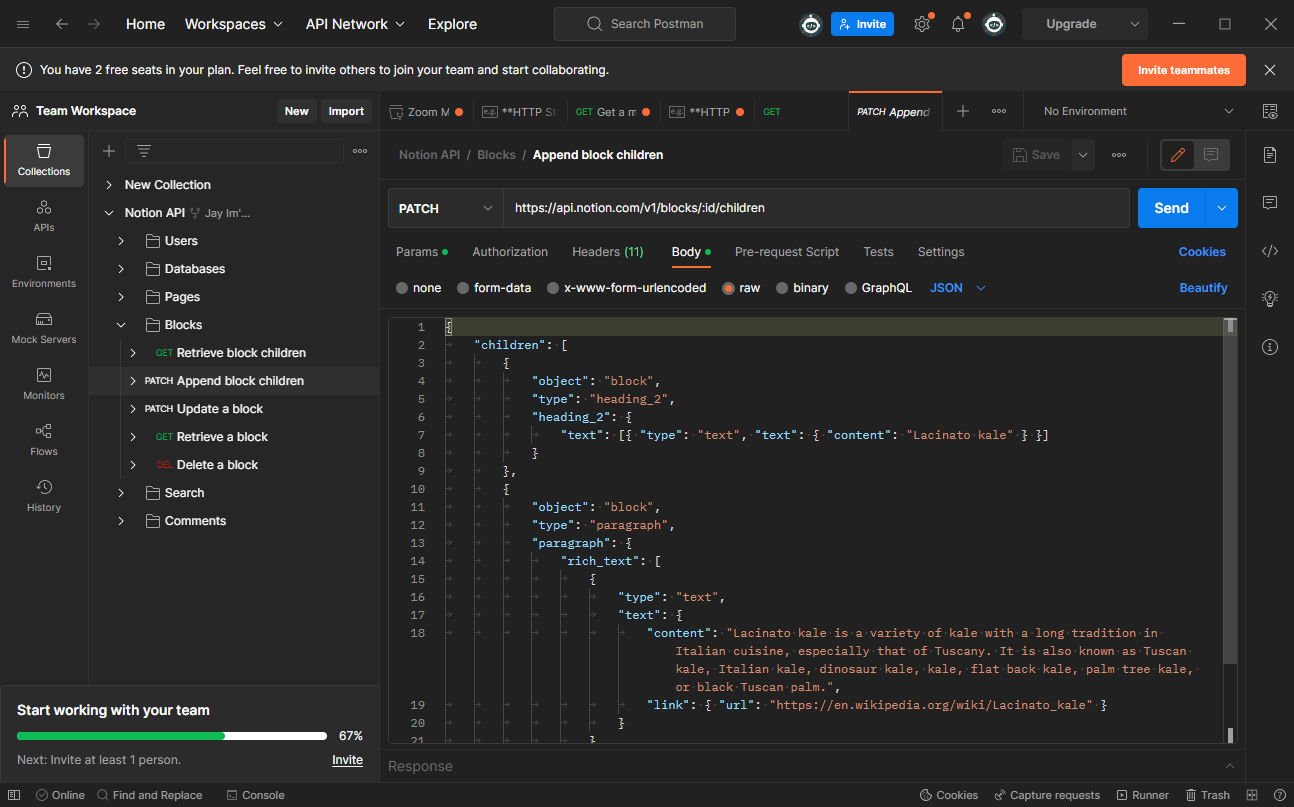Switch to edit mode pencil
The height and width of the screenshot is (807, 1294).
pyautogui.click(x=1178, y=155)
